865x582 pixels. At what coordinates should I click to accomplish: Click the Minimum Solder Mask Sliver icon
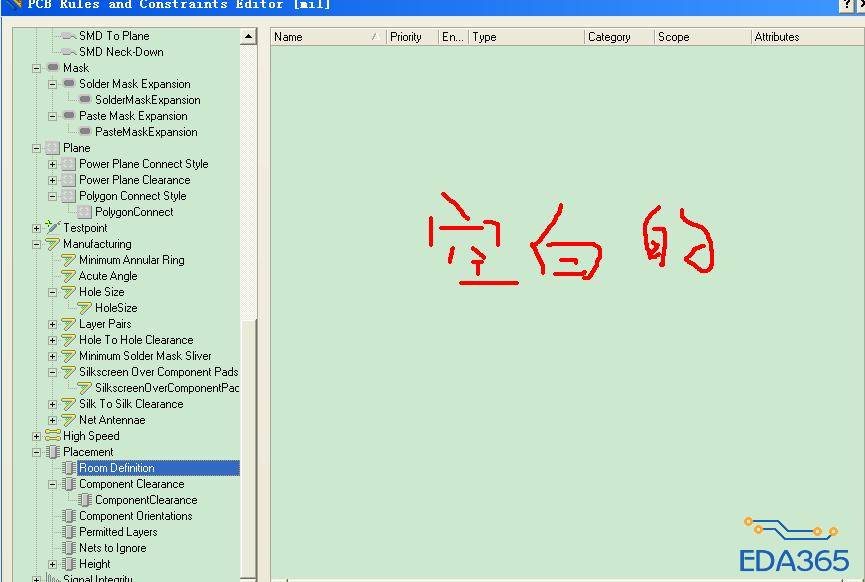click(68, 356)
